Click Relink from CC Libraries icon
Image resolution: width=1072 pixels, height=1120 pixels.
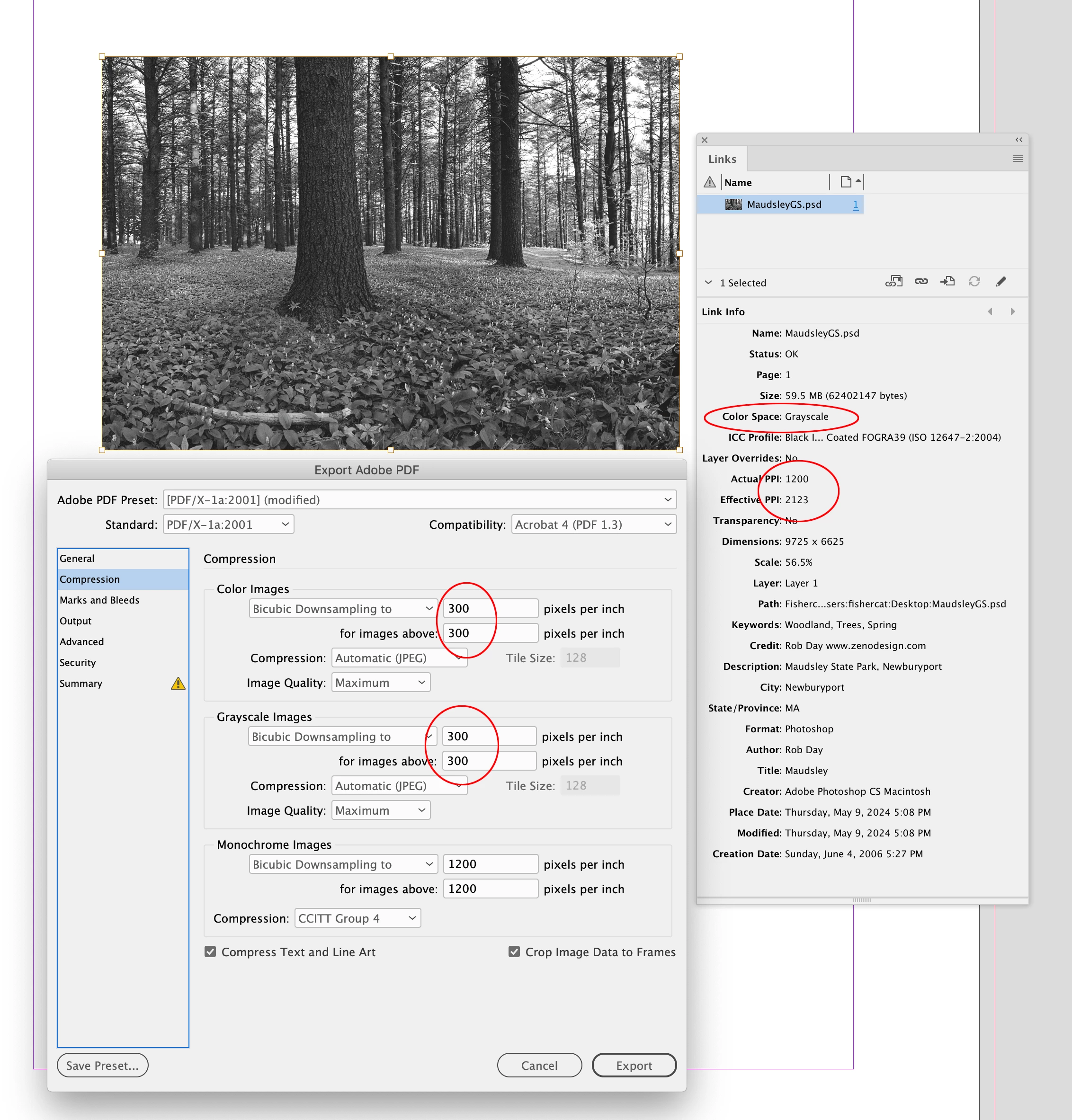(x=893, y=282)
